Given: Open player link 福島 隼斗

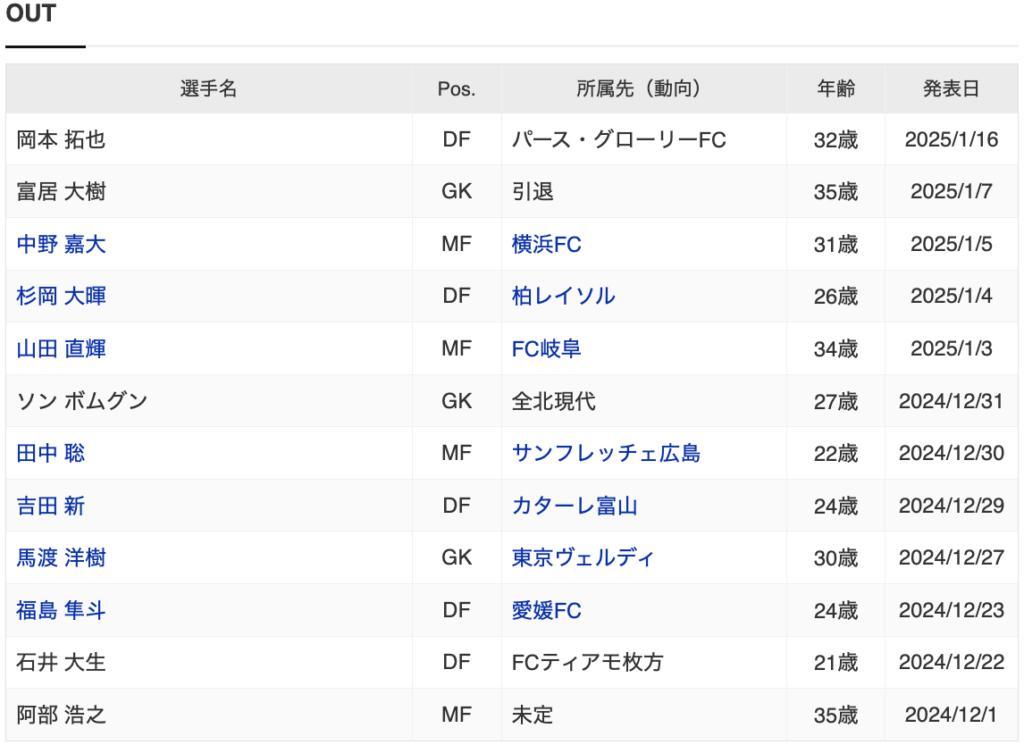Looking at the screenshot, I should click(61, 610).
